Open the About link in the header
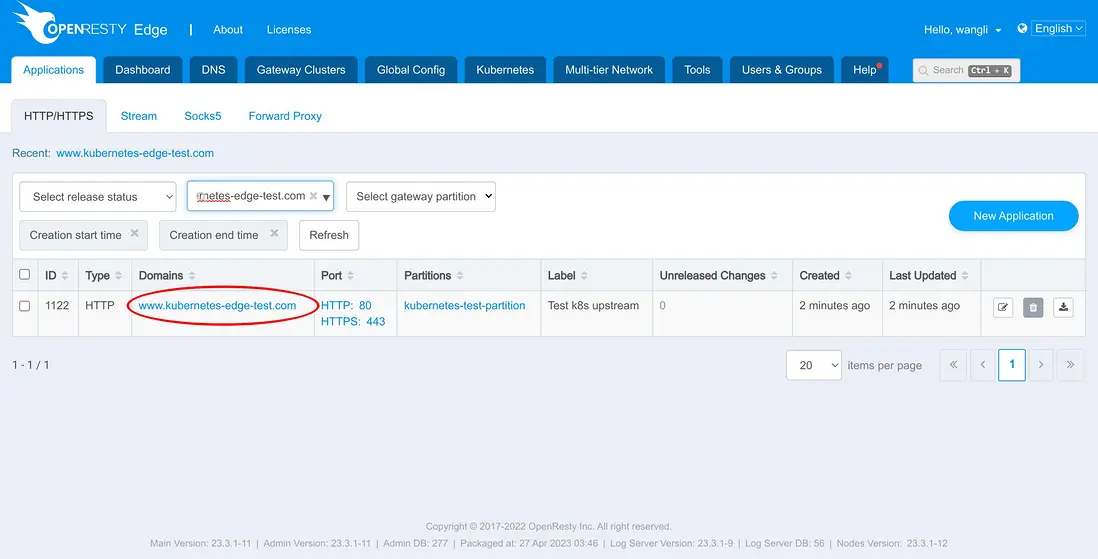Screen dimensions: 1098x559 coord(228,29)
